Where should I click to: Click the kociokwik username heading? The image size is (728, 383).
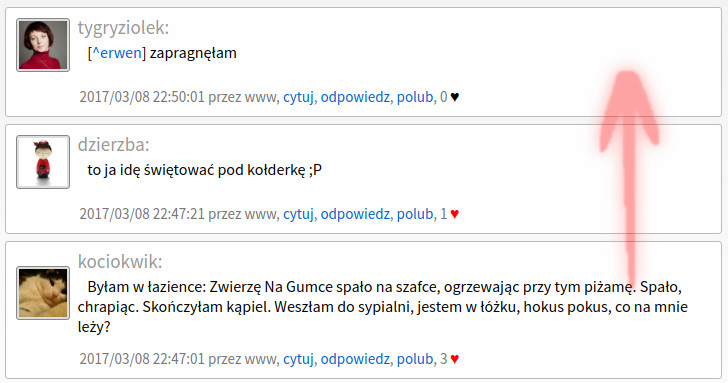[x=120, y=262]
